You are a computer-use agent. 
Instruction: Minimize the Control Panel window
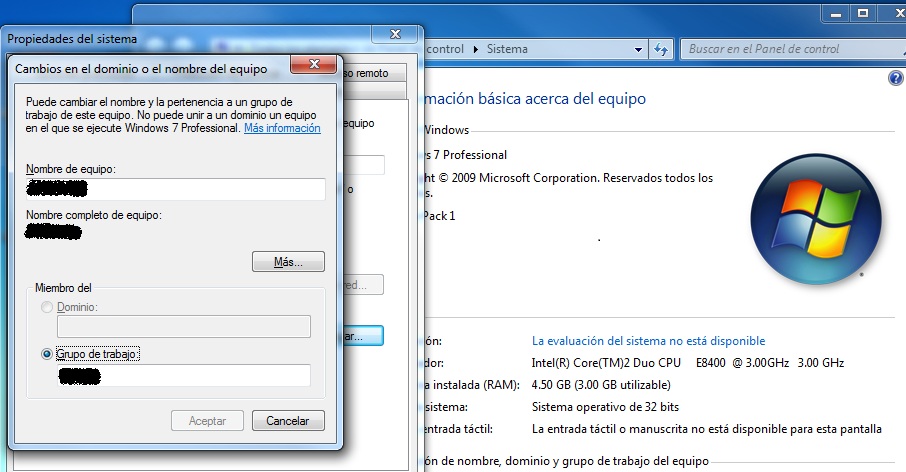(x=836, y=14)
